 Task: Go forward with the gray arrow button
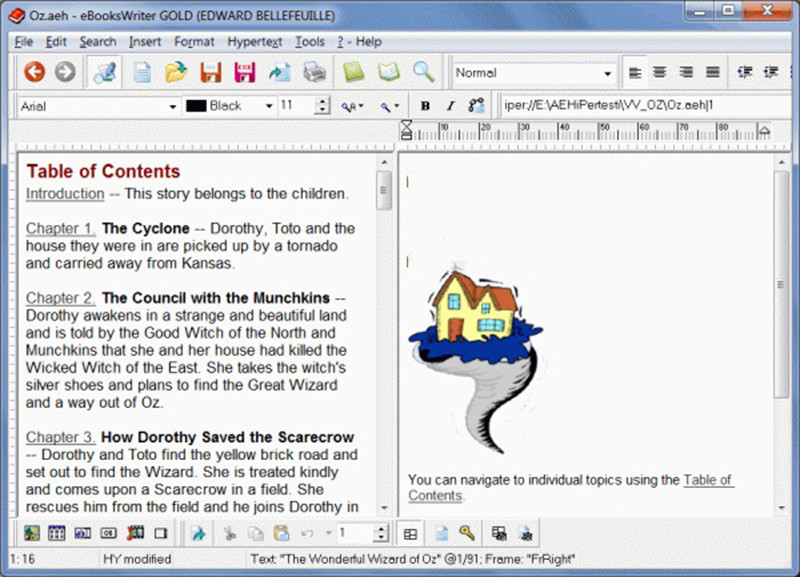coord(65,72)
